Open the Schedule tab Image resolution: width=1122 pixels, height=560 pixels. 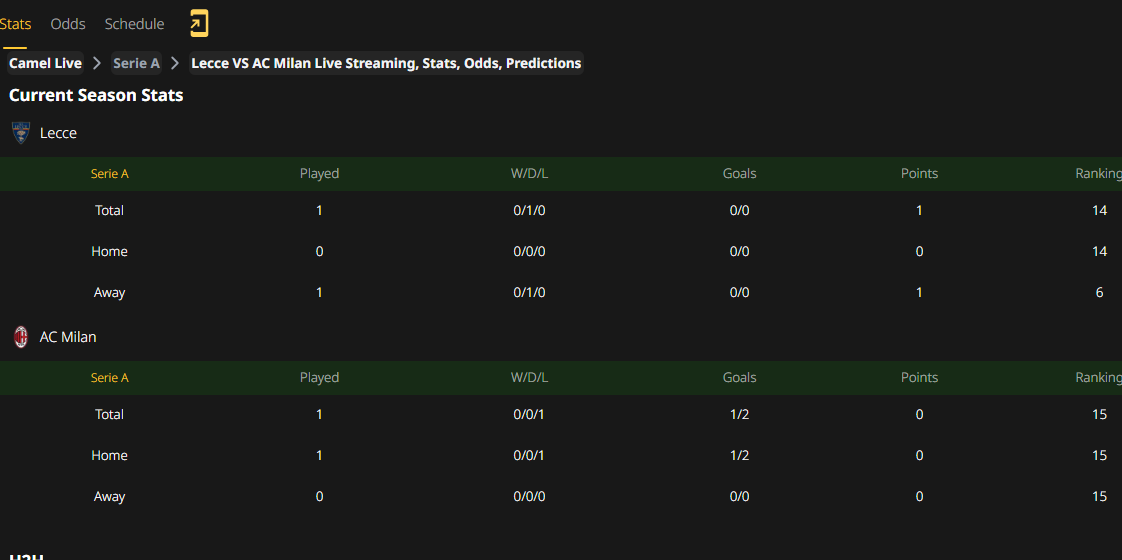(x=135, y=24)
